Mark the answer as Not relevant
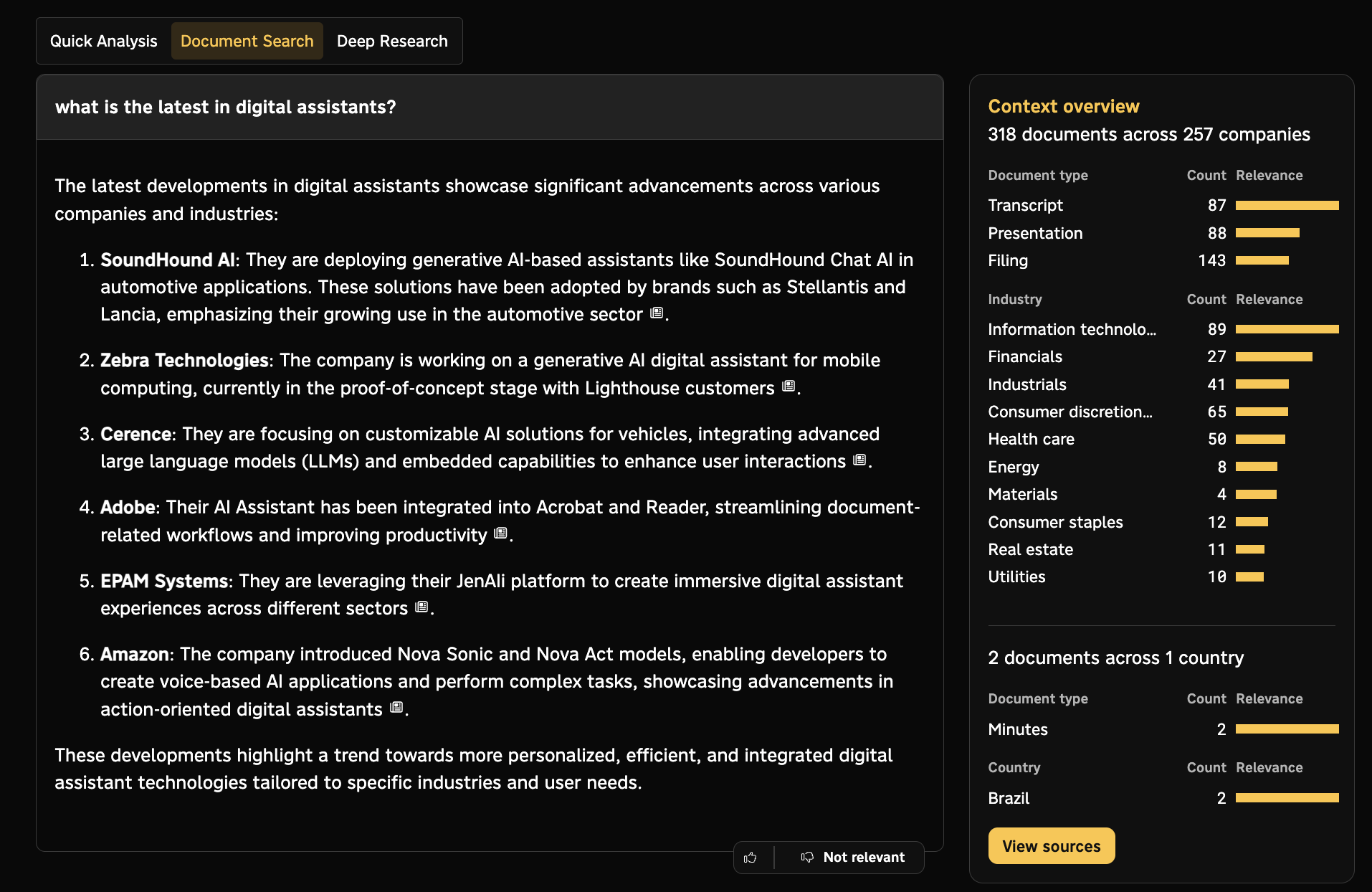This screenshot has width=1372, height=892. [853, 857]
